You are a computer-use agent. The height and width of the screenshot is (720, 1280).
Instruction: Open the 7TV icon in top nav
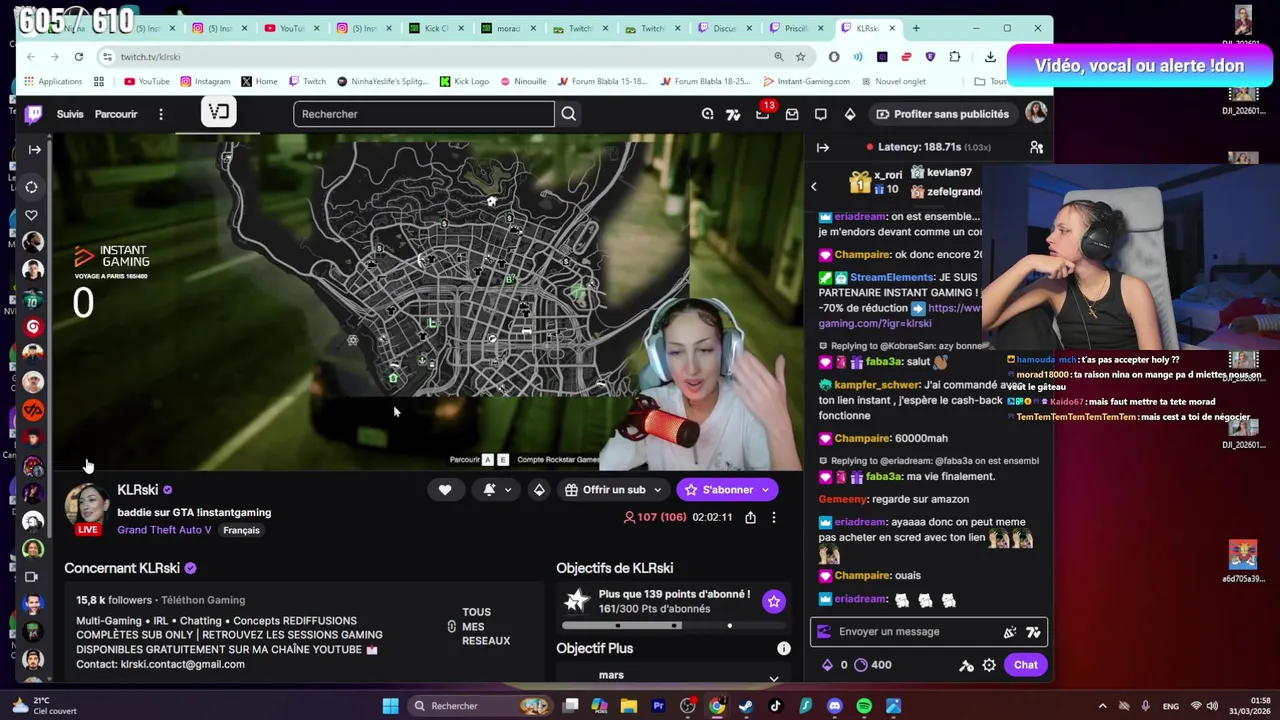tap(733, 114)
